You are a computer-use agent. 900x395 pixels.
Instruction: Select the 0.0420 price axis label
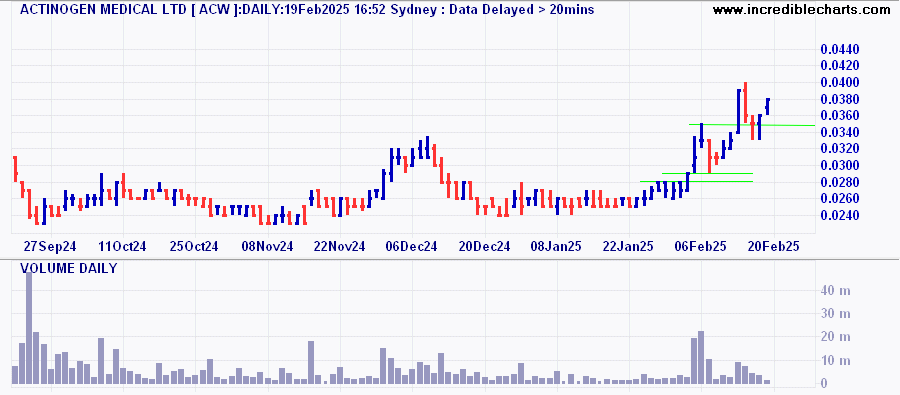(x=840, y=66)
